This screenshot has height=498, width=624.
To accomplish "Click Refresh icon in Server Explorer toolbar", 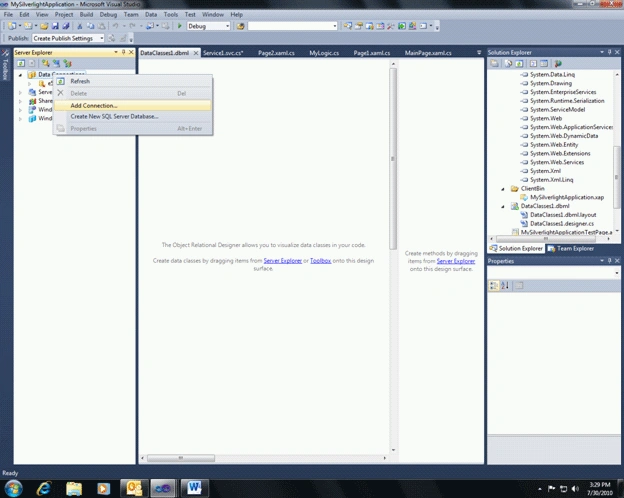I will tap(21, 63).
